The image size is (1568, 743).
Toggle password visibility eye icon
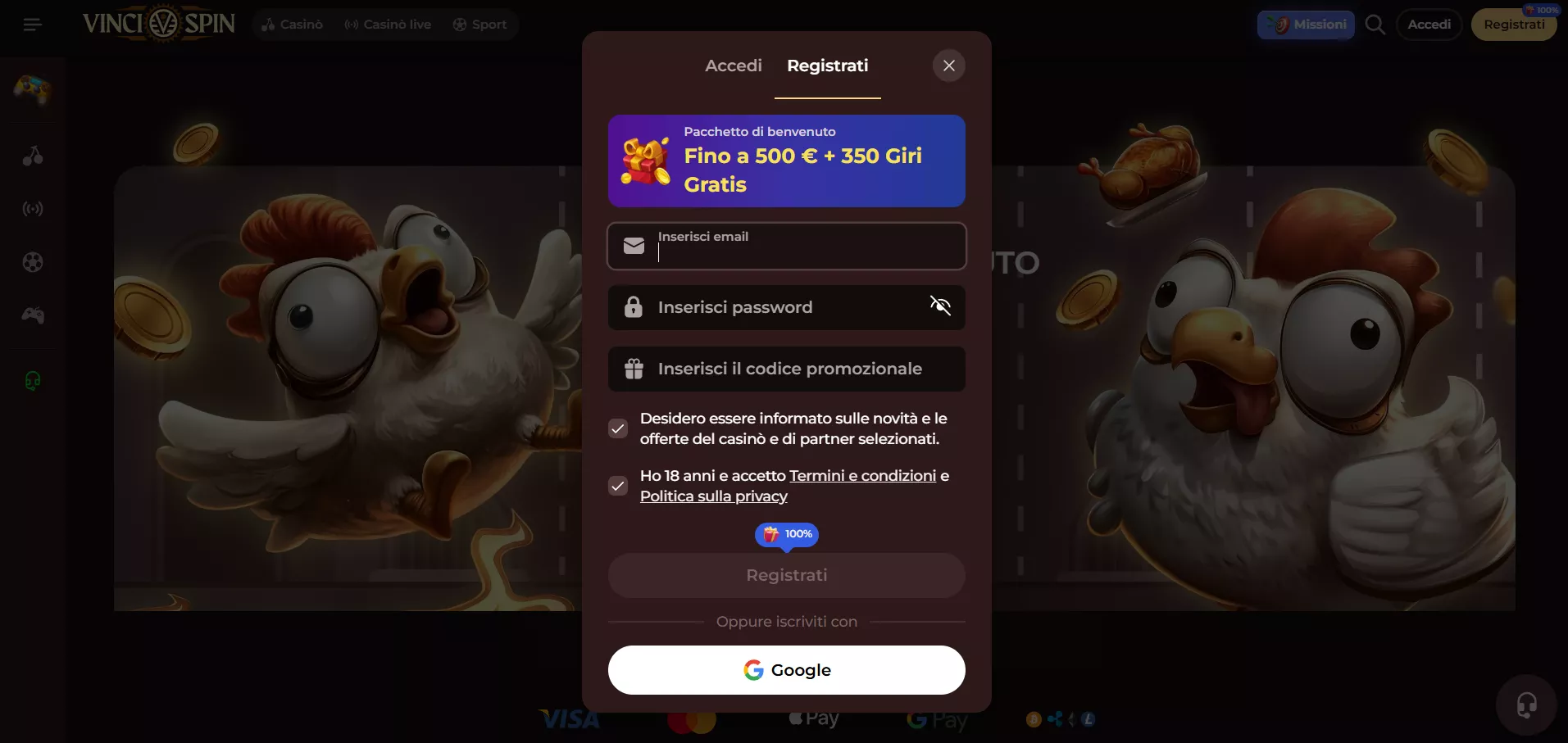click(x=940, y=306)
